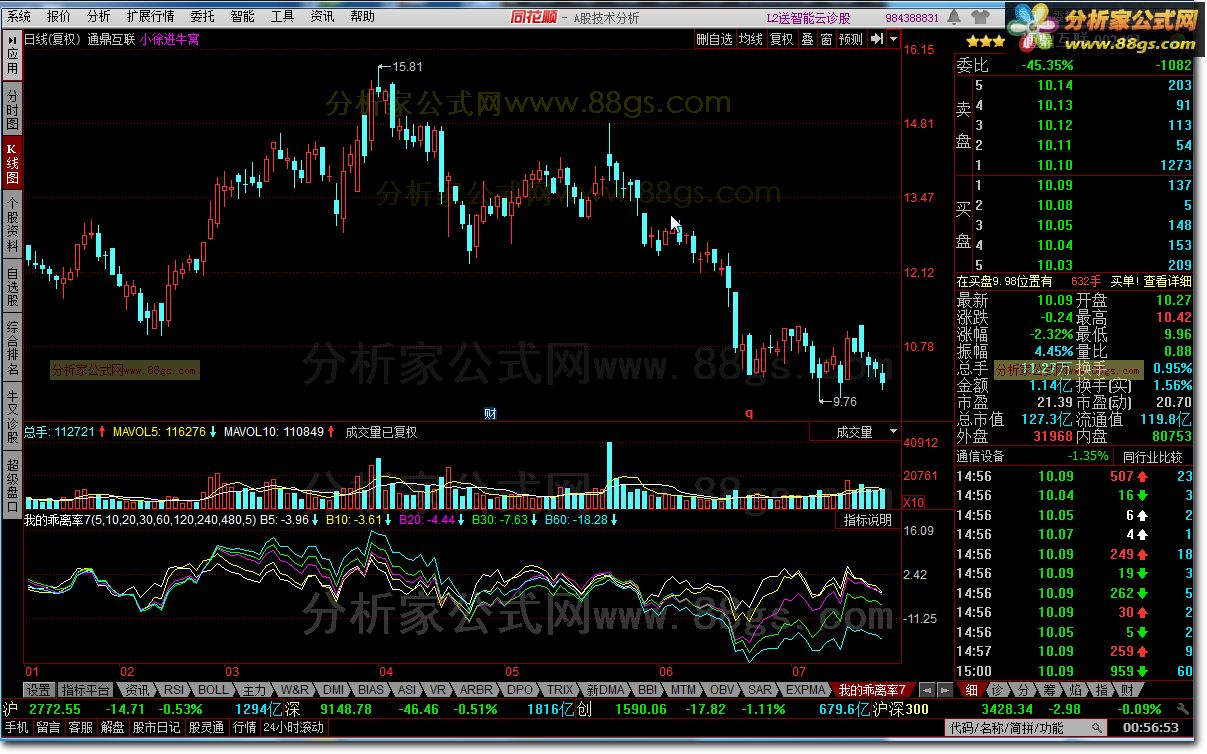This screenshot has height=754, width=1207.
Task: Click the shirt skin icon
Action: pos(981,17)
